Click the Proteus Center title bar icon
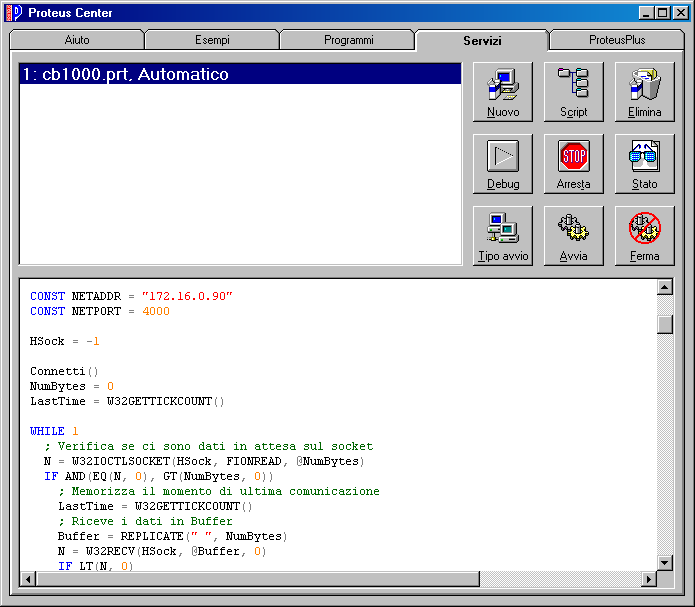 click(13, 12)
